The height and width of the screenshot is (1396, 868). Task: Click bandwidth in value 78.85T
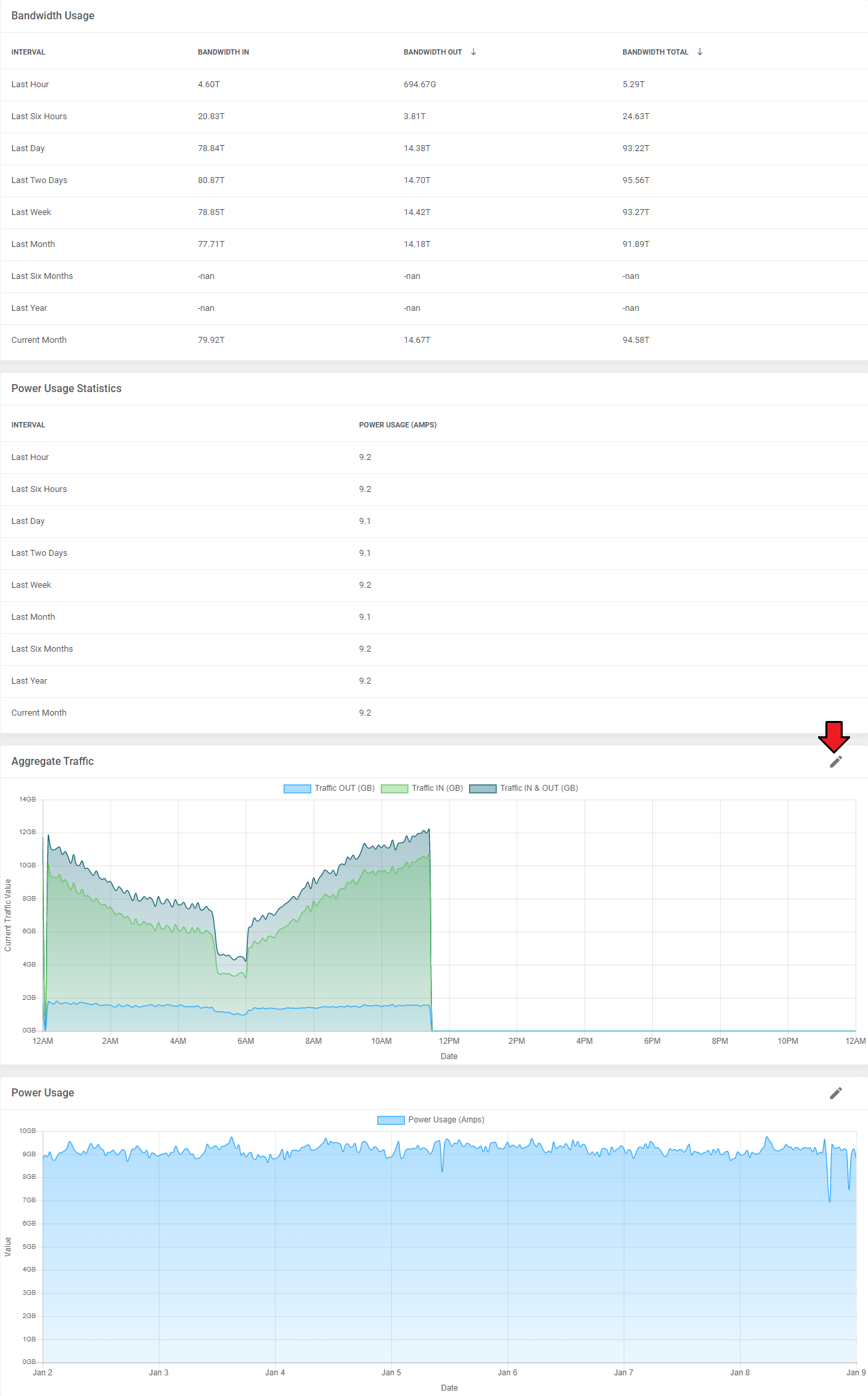point(211,212)
